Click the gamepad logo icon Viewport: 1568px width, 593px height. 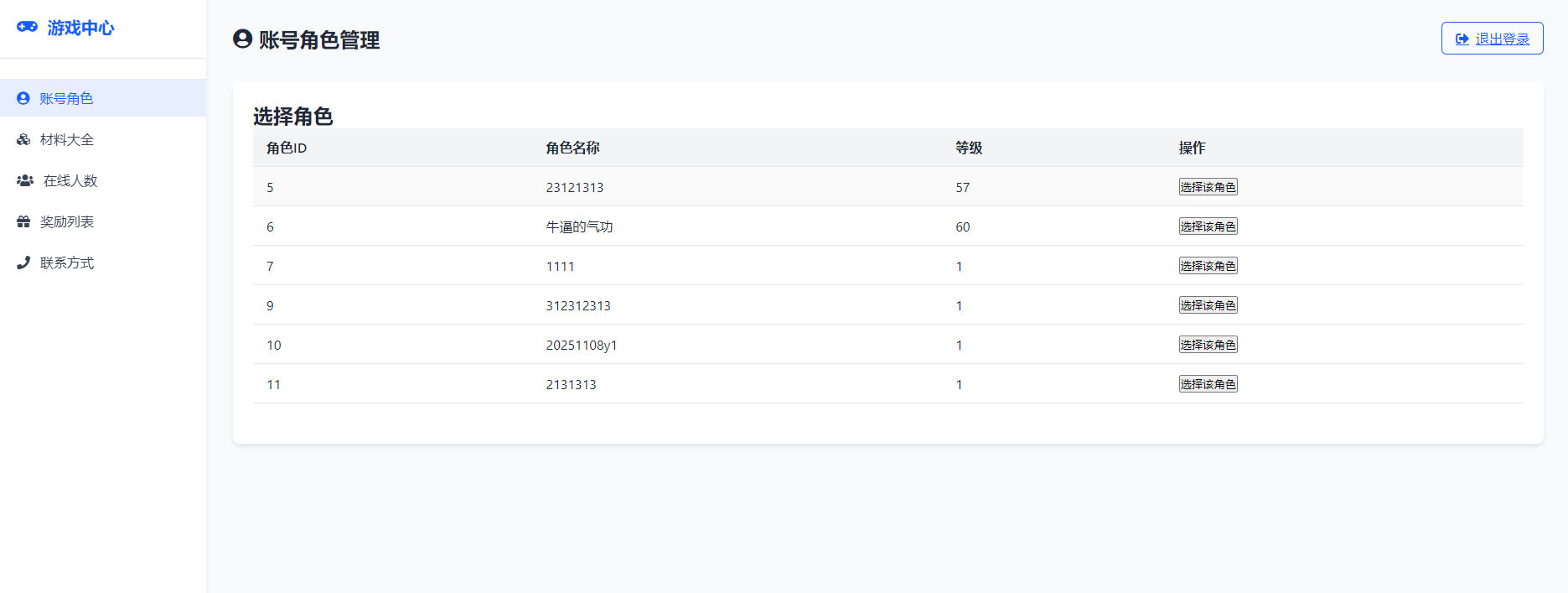click(x=27, y=27)
